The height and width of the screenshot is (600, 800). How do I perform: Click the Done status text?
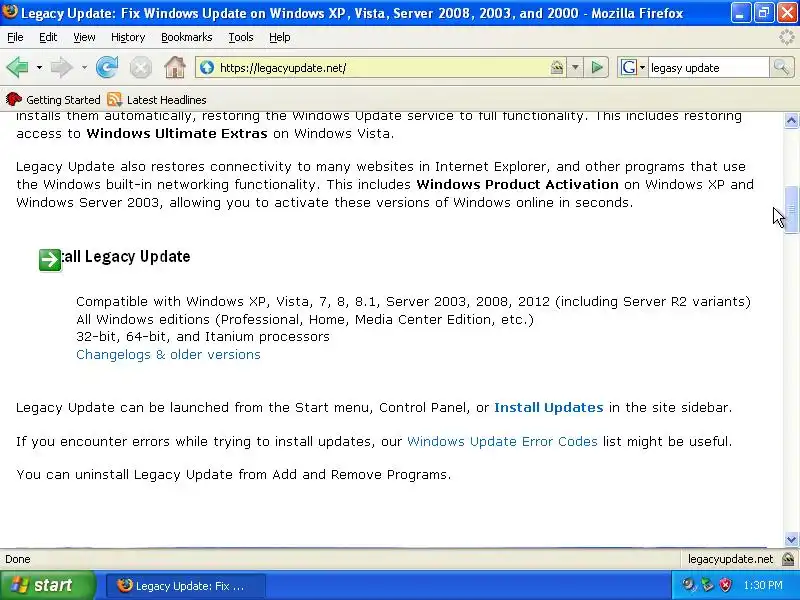click(18, 559)
